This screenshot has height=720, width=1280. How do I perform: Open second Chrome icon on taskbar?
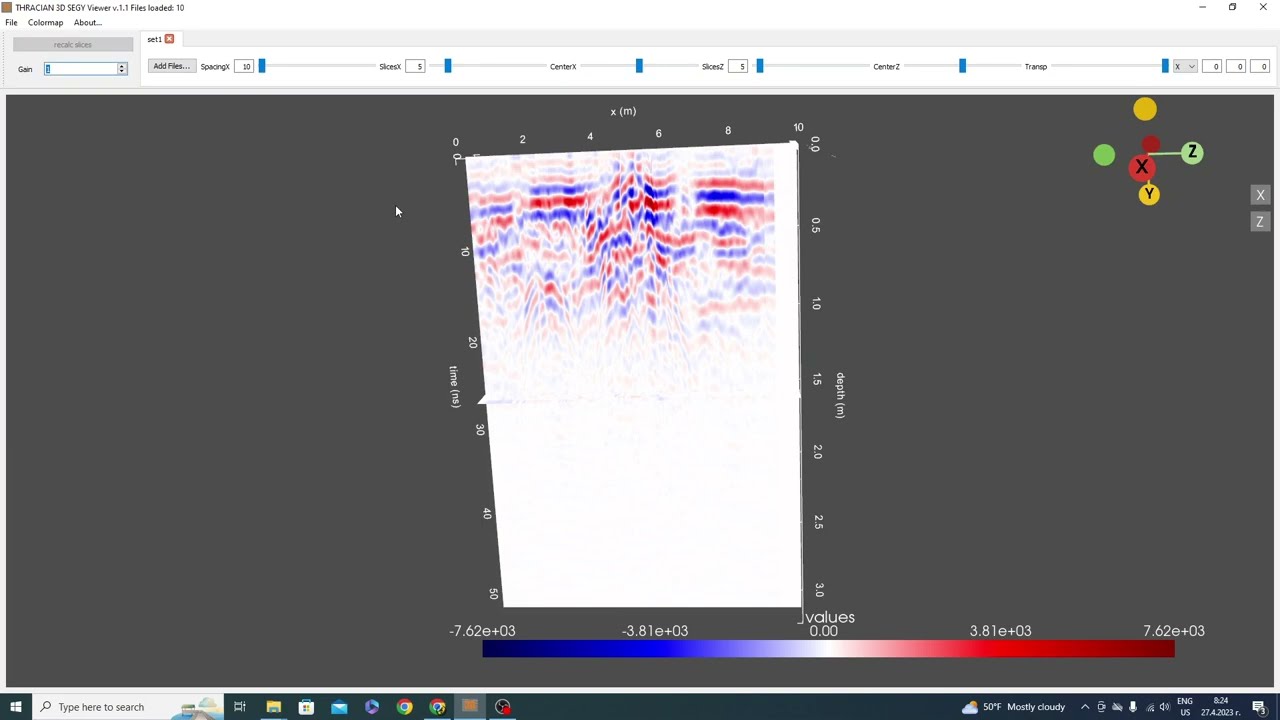click(438, 707)
